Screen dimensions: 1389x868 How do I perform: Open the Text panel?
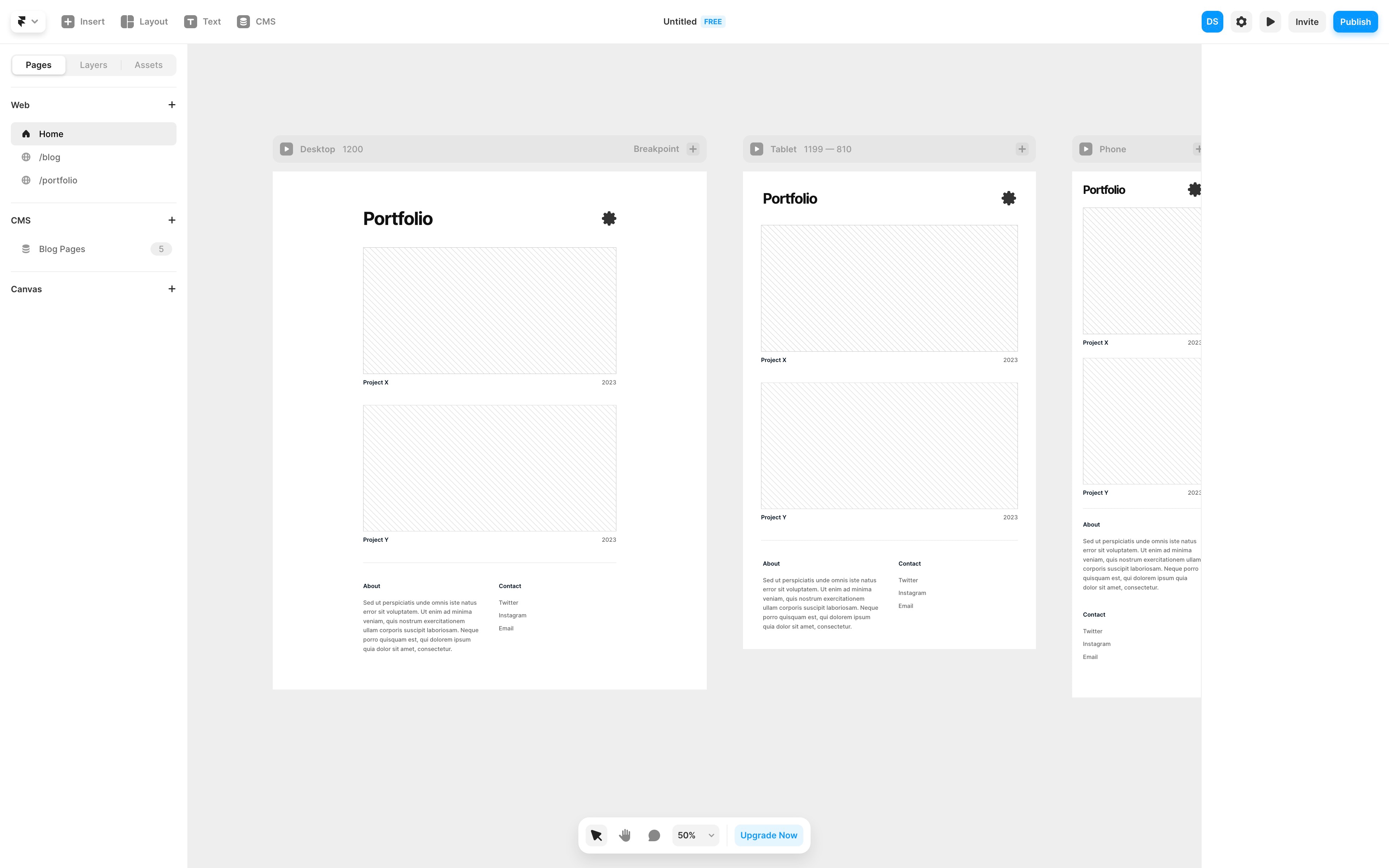coord(202,21)
